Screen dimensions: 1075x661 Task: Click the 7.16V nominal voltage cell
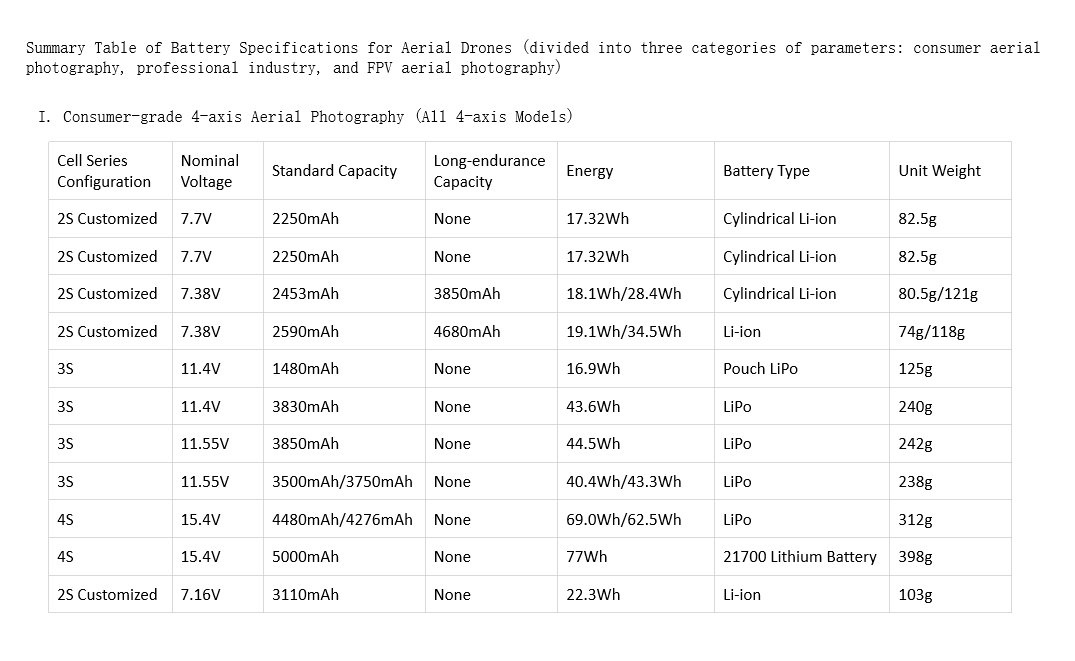(x=217, y=594)
